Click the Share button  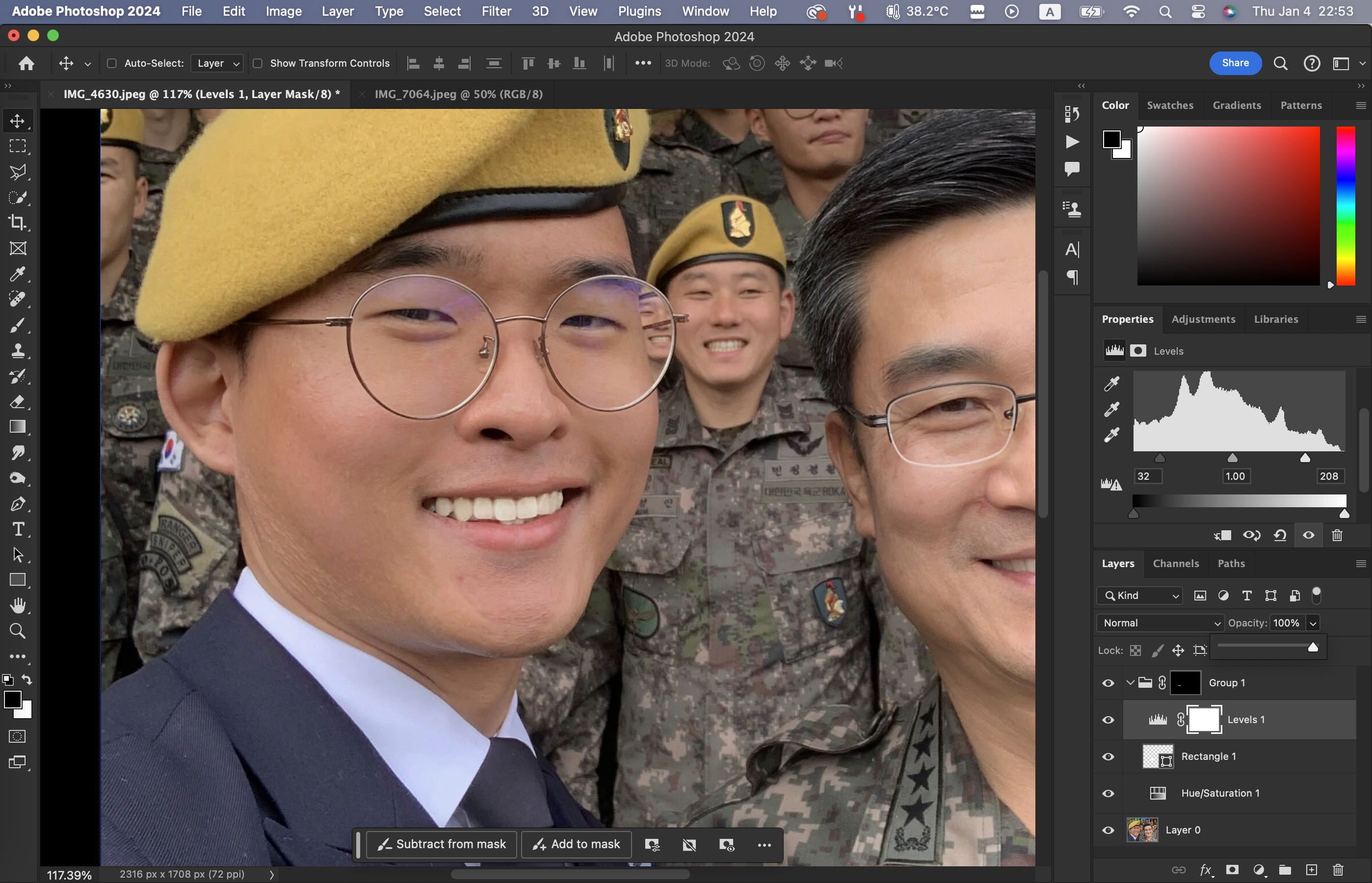(x=1235, y=63)
